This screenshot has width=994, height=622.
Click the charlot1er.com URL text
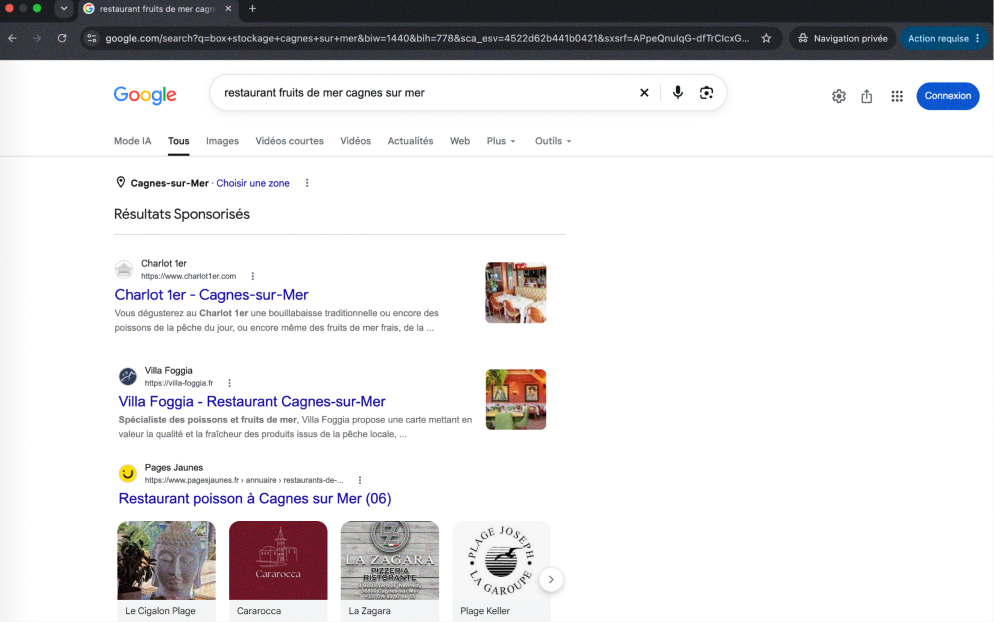tap(188, 276)
